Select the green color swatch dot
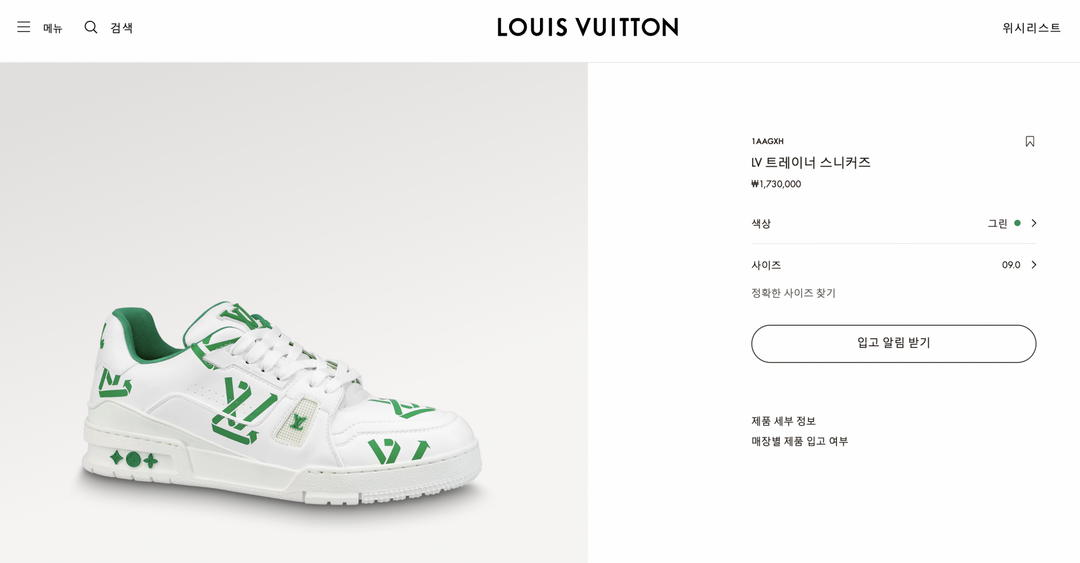This screenshot has height=563, width=1080. 1017,223
